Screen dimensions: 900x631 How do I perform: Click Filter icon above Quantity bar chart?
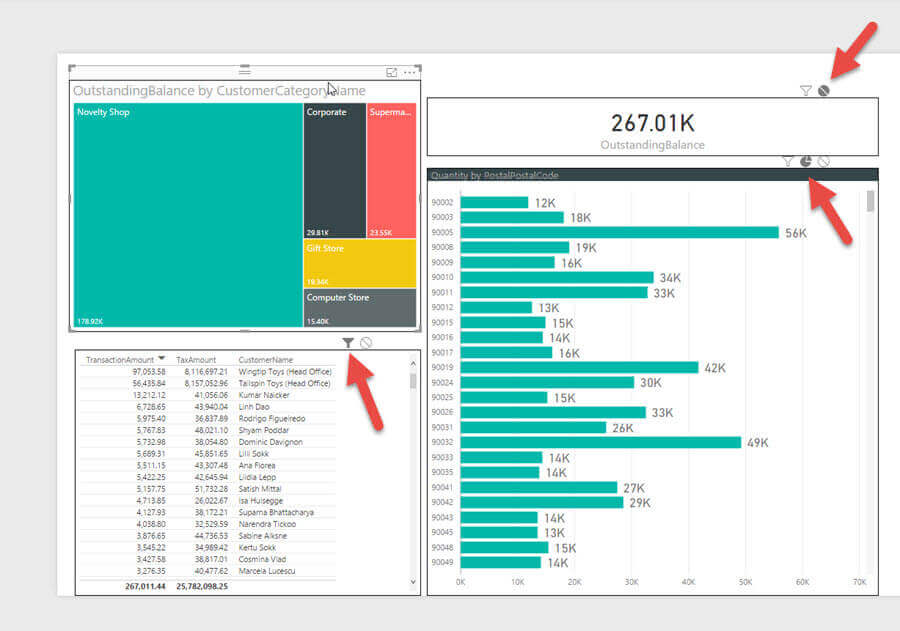tap(788, 161)
